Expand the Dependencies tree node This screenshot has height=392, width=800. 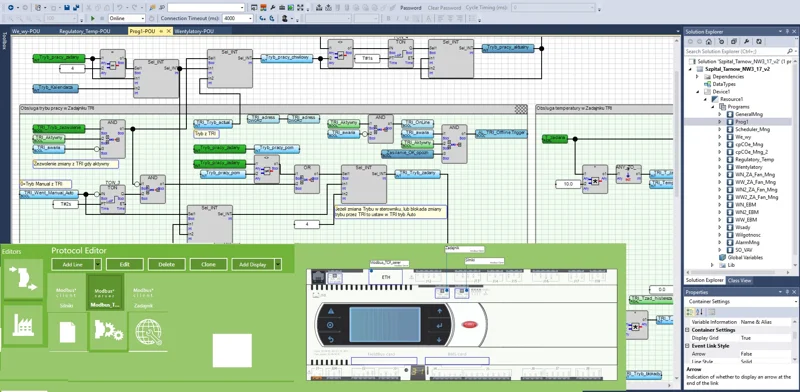coord(697,77)
